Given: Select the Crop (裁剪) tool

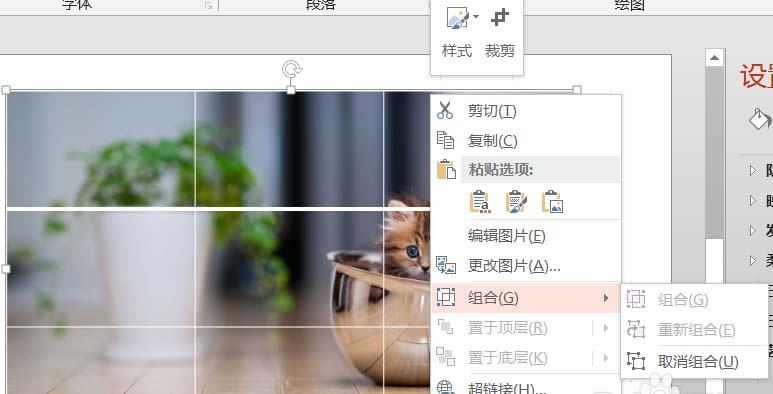Looking at the screenshot, I should tap(499, 32).
